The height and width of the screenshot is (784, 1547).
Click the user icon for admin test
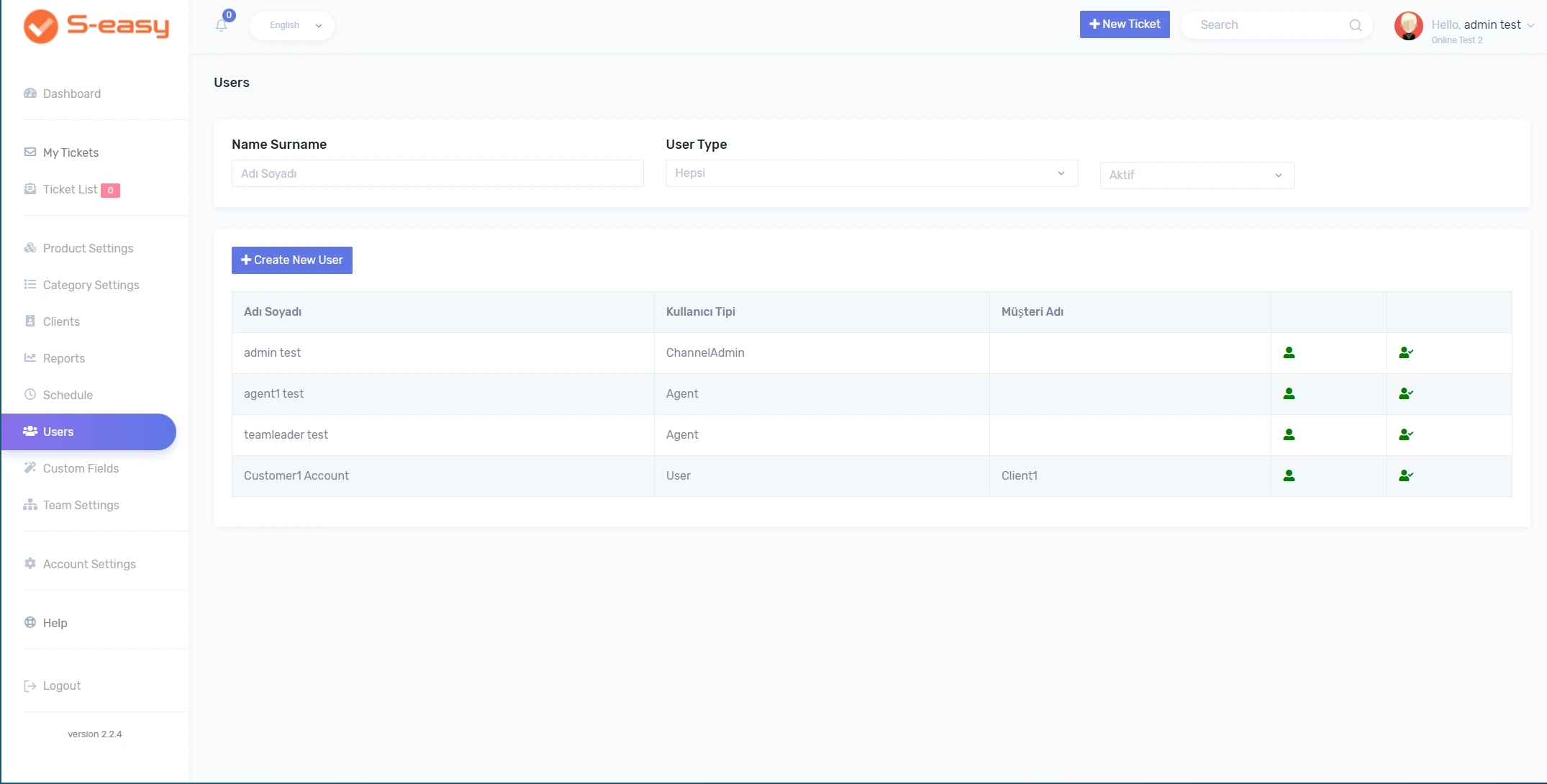(1289, 352)
